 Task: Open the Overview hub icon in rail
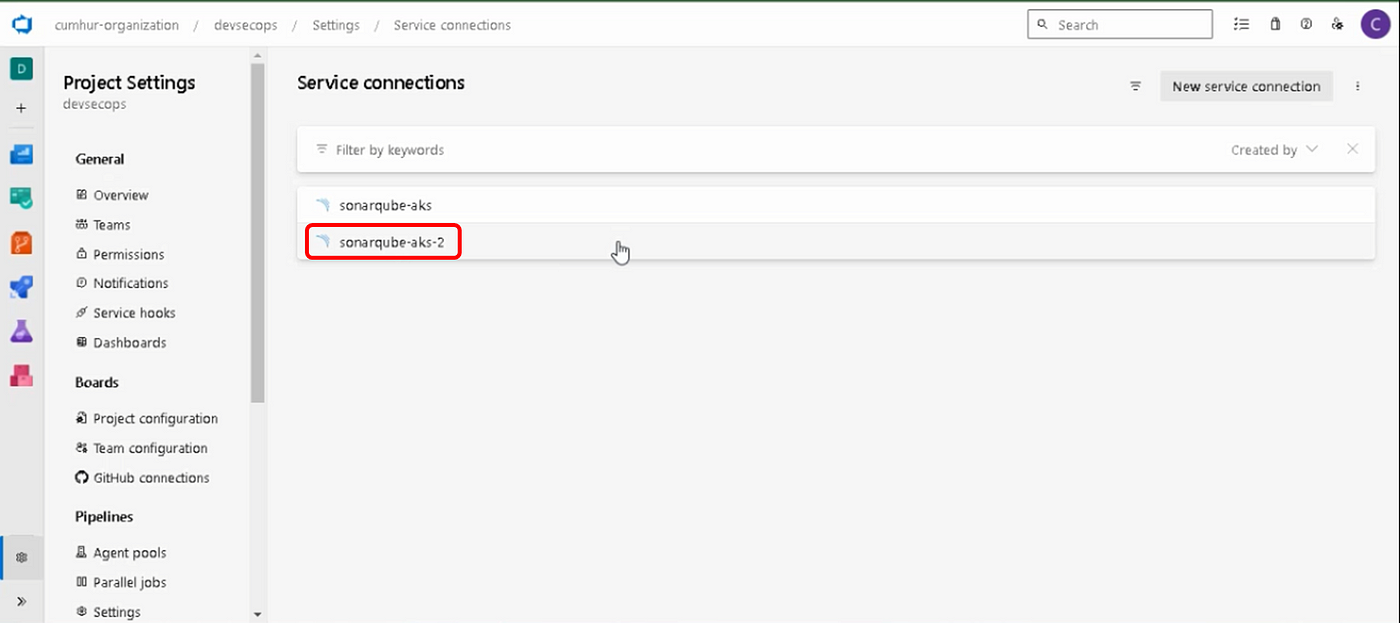21,154
